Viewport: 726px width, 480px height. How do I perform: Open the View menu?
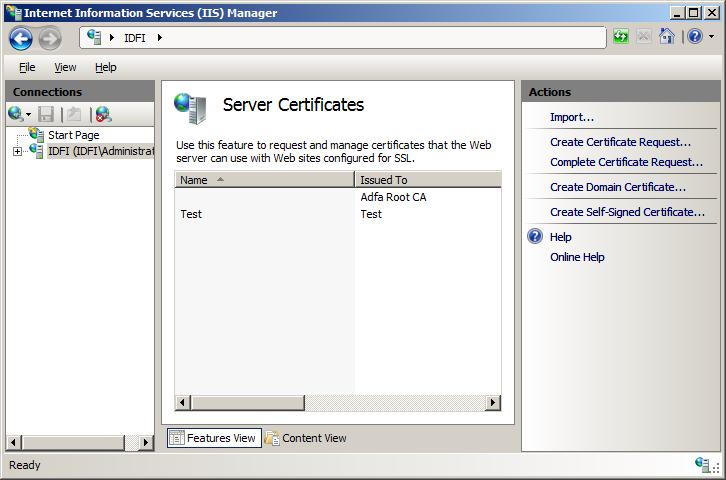click(65, 67)
